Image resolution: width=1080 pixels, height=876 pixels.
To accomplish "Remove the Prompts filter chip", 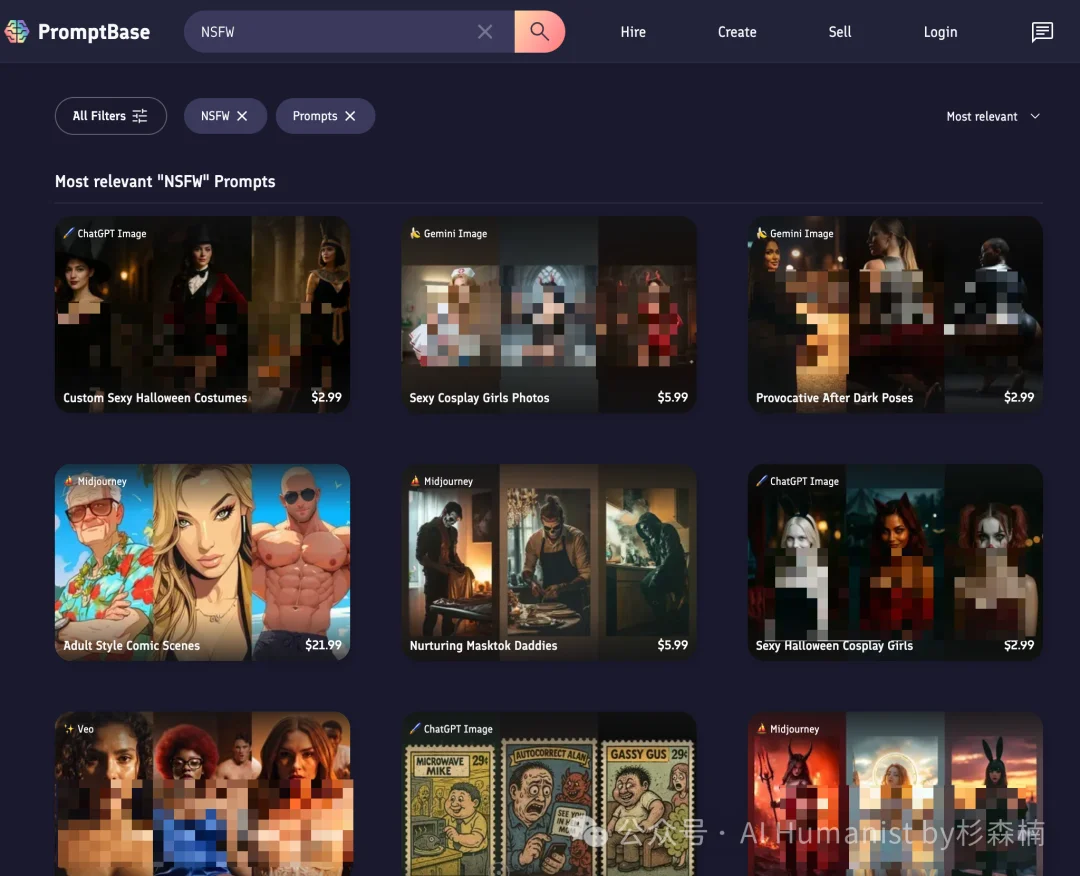I will 350,116.
